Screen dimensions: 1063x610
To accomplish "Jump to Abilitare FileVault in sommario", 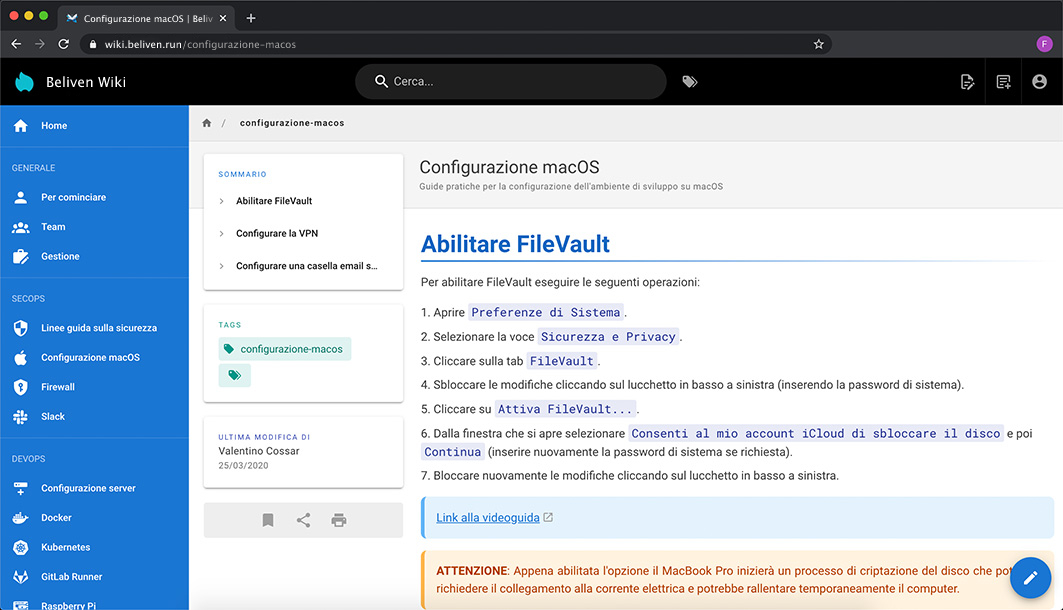I will click(274, 201).
